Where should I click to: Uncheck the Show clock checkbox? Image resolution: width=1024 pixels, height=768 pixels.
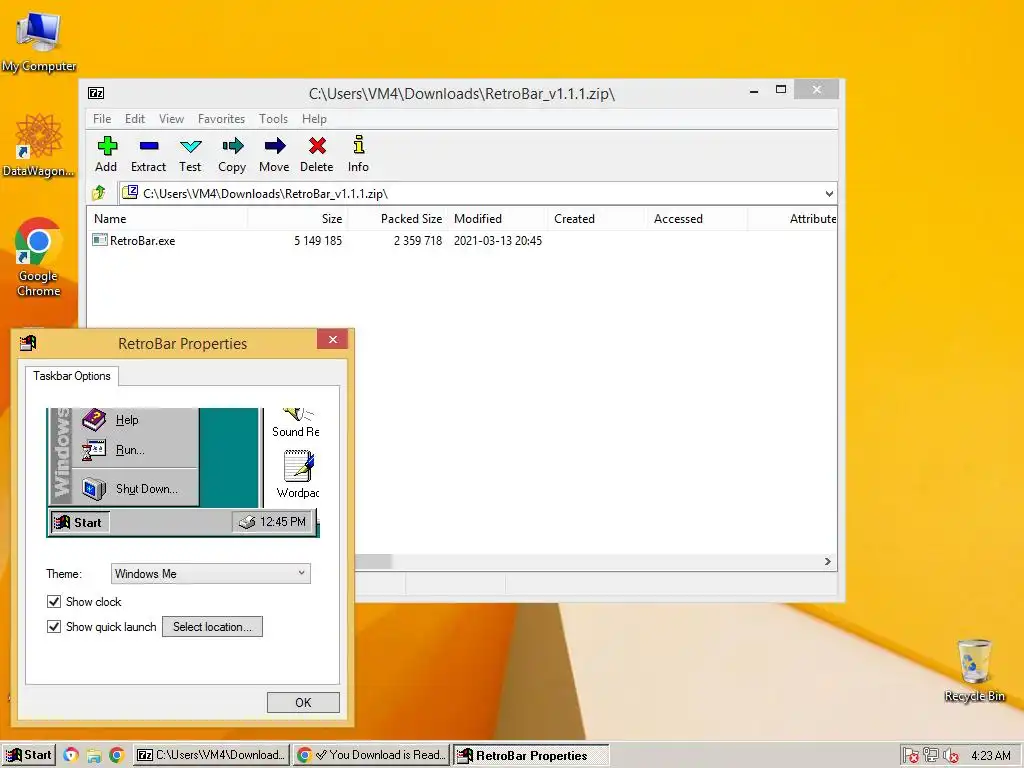point(54,601)
